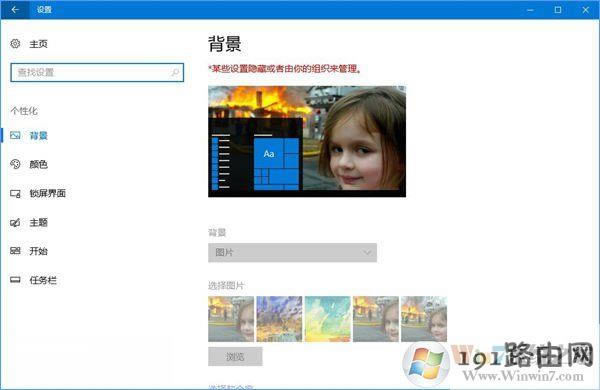Choose the fifth fire girl thumbnail
Screen dimensions: 600x390
[x=424, y=319]
